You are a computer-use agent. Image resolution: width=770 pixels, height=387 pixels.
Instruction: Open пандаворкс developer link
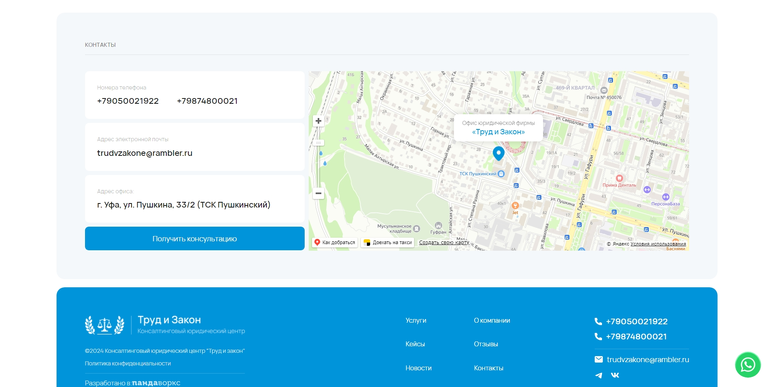point(156,383)
